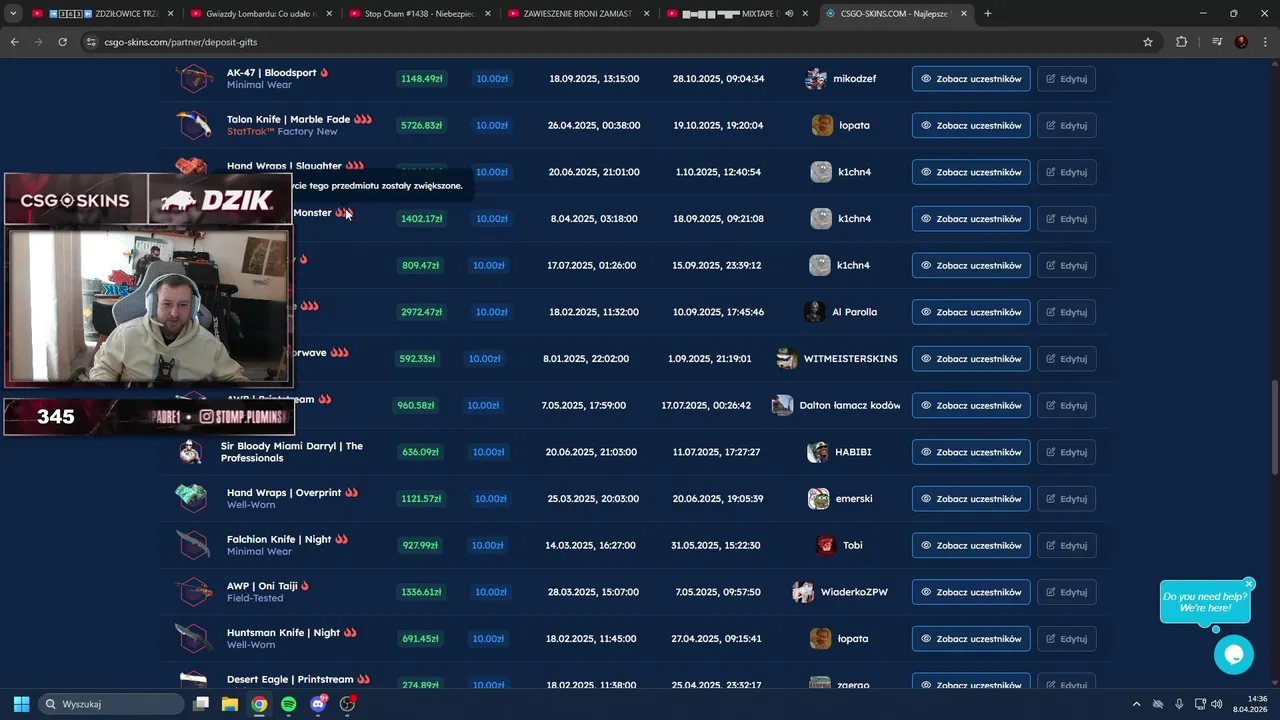Open the tab search dropdown arrow

[x=13, y=14]
